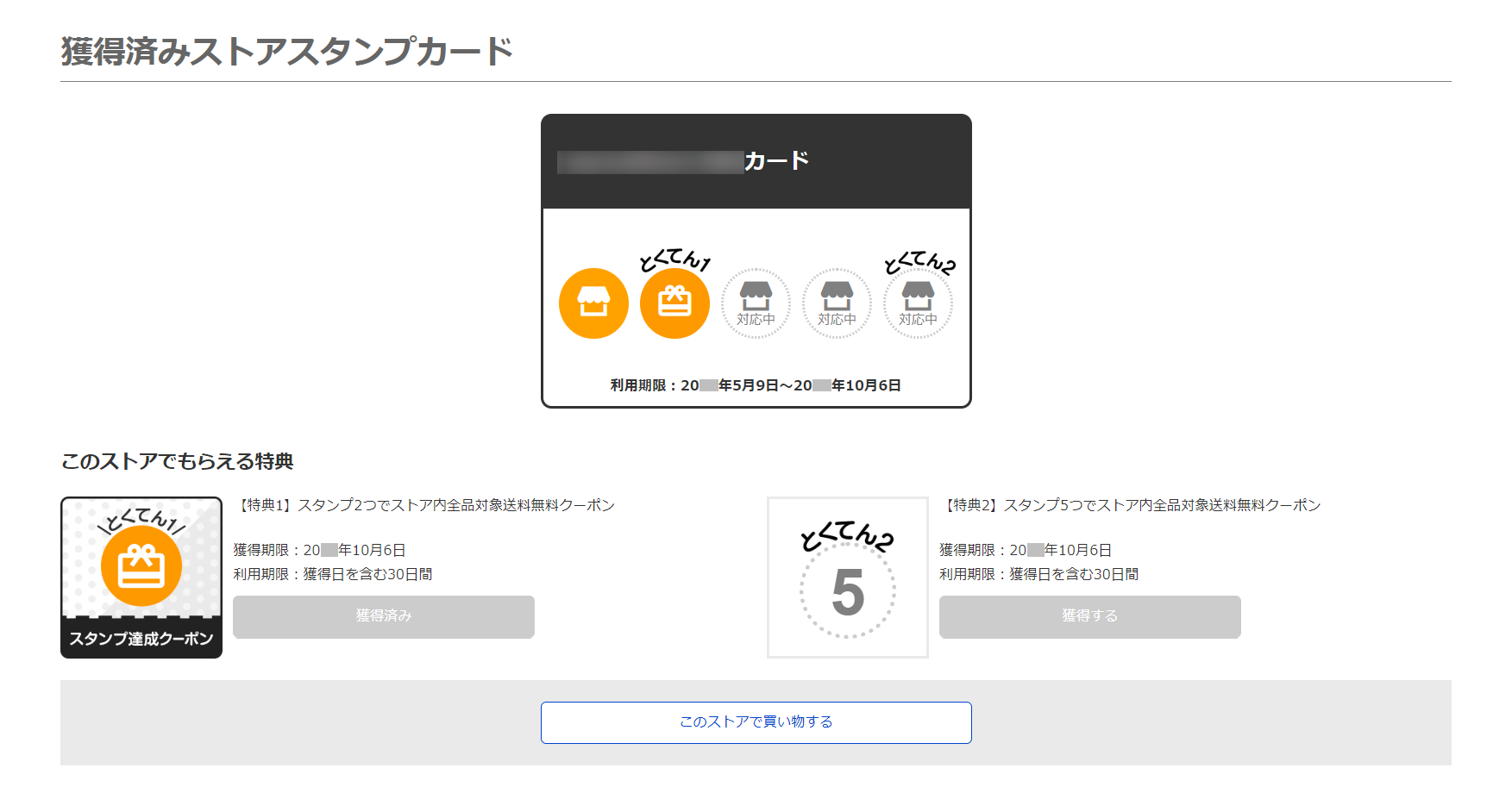Open the スタンプ達成クーポン thumbnail image
The width and height of the screenshot is (1512, 787).
point(141,578)
